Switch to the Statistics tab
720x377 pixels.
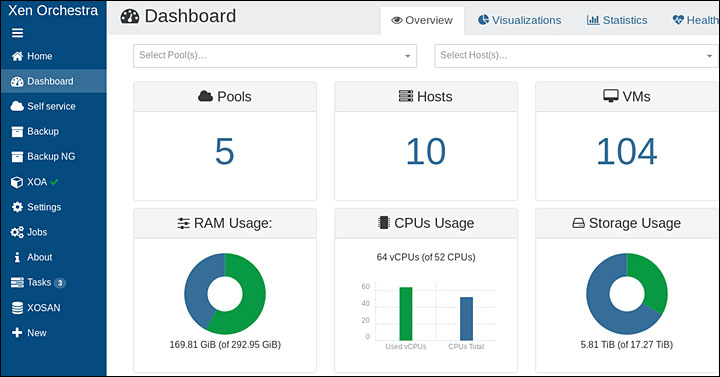coord(617,20)
